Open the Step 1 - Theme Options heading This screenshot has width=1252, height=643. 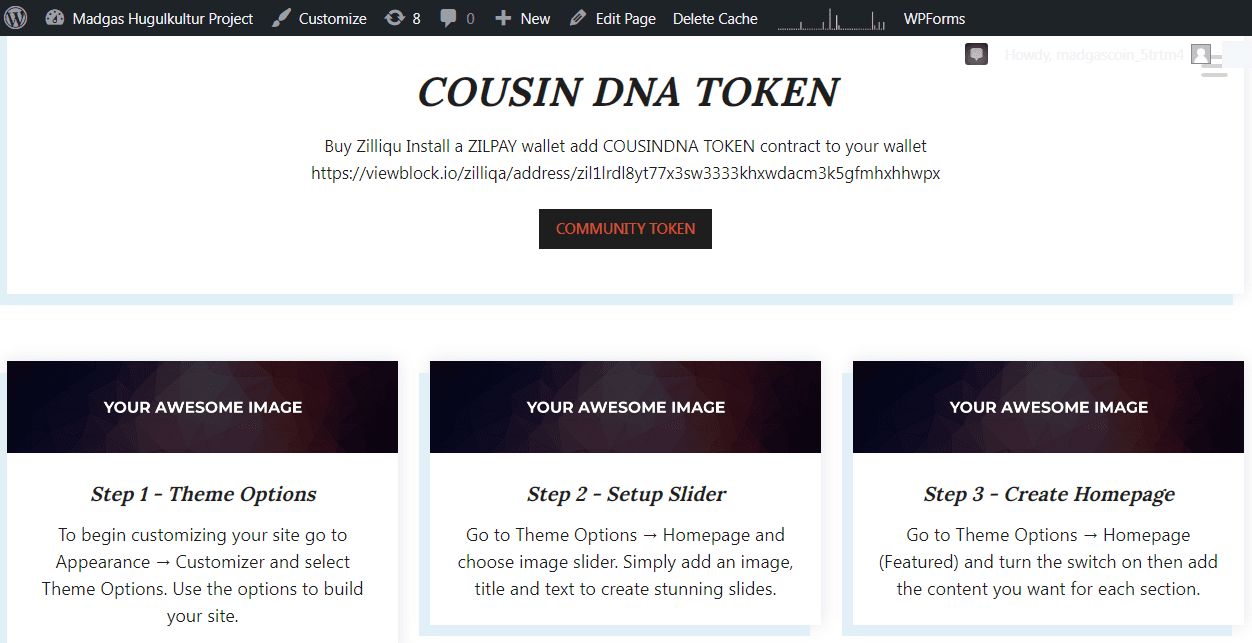coord(203,494)
